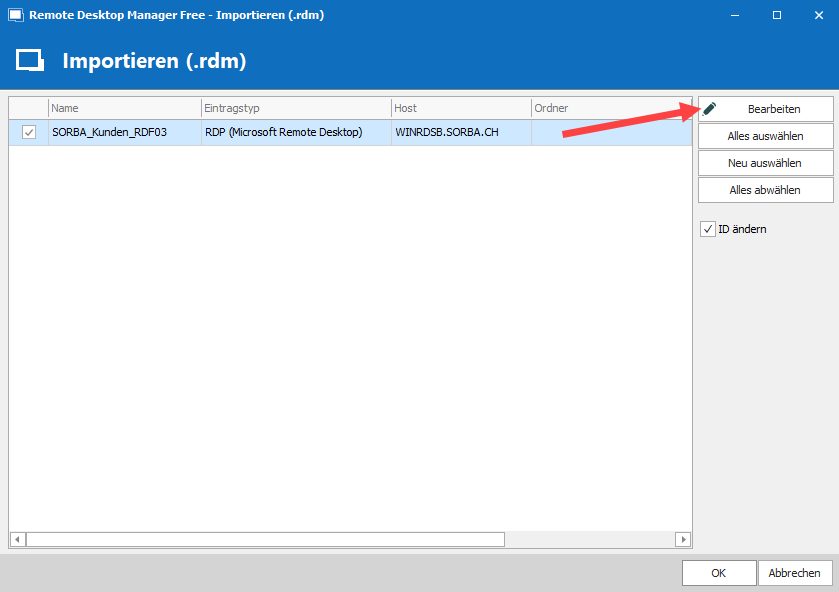The width and height of the screenshot is (839, 592).
Task: Click Alles abwählen to deselect everything
Action: [x=765, y=190]
